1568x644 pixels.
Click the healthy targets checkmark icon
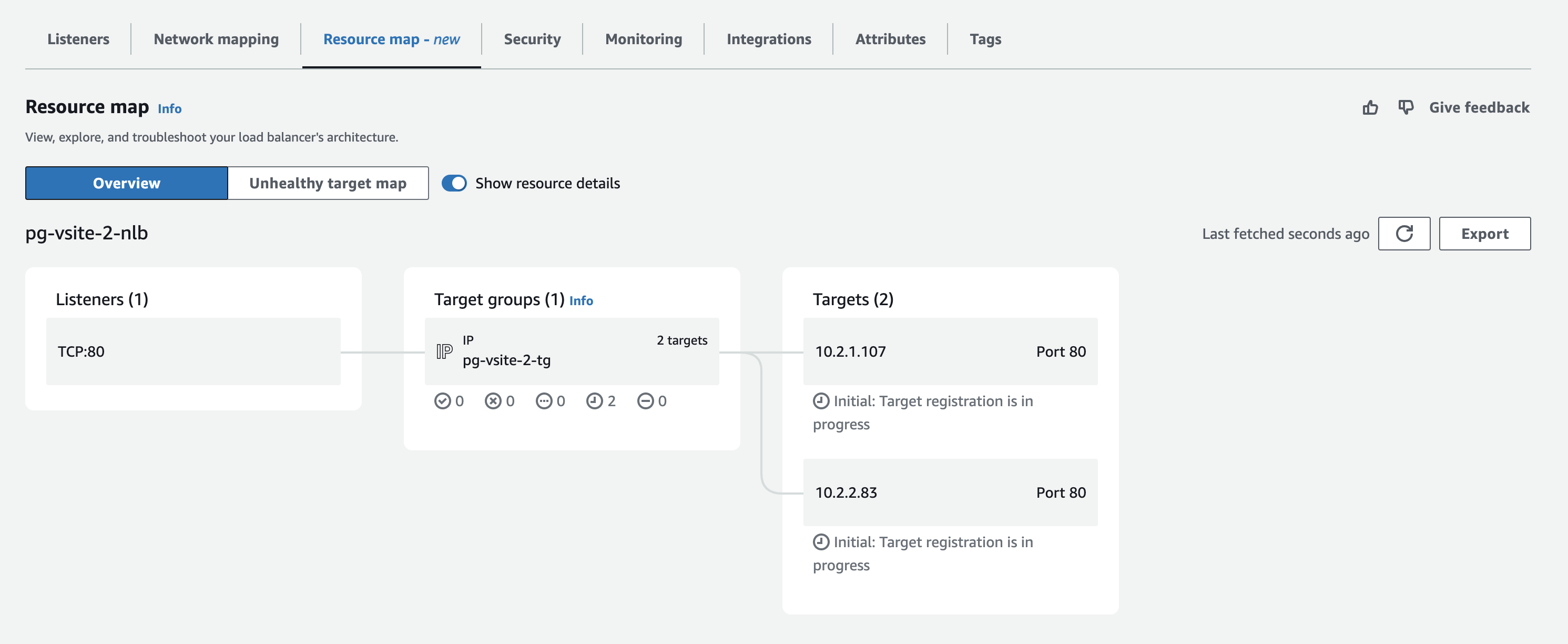(x=443, y=401)
